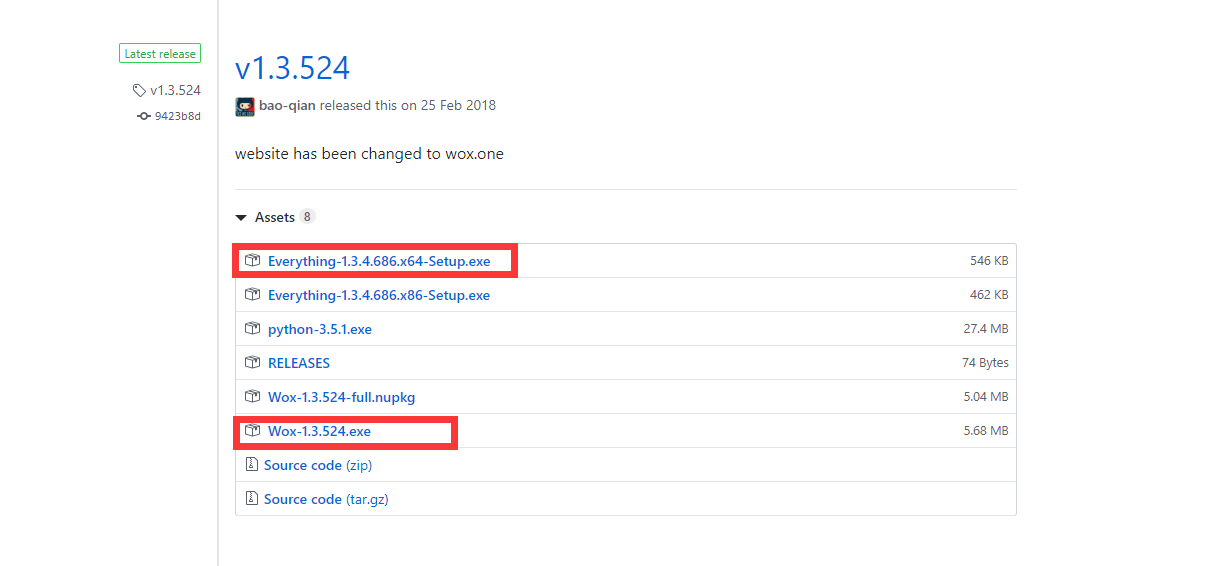Download Source code (tar.gz)
This screenshot has height=566, width=1232.
click(326, 499)
